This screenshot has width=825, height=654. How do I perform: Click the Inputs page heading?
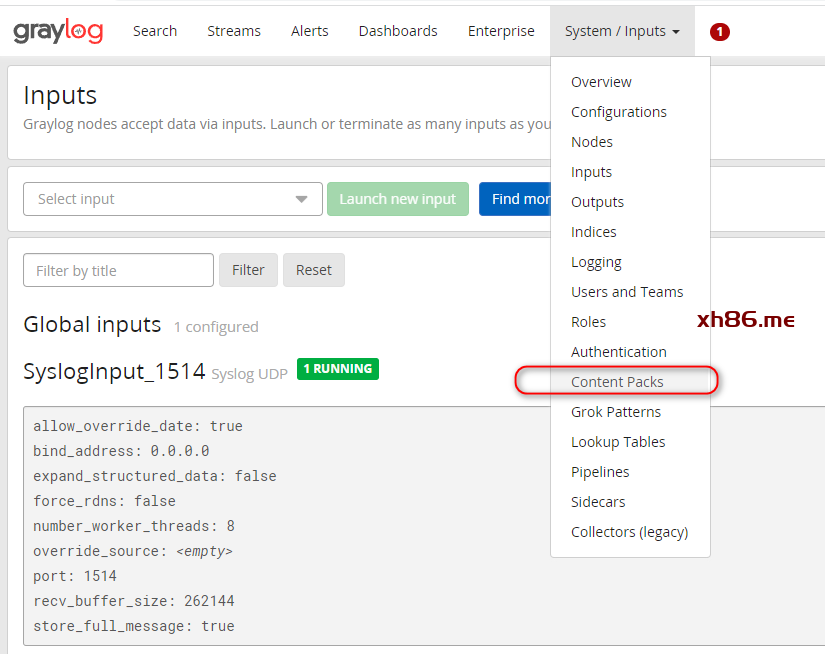pyautogui.click(x=60, y=96)
